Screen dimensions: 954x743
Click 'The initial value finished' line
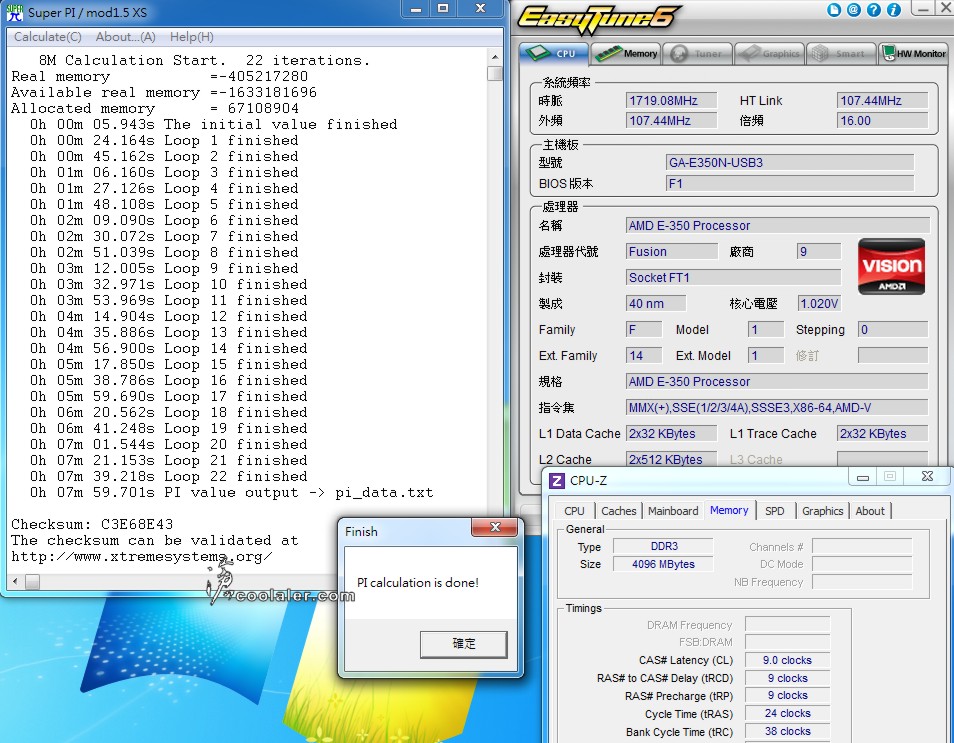click(214, 124)
